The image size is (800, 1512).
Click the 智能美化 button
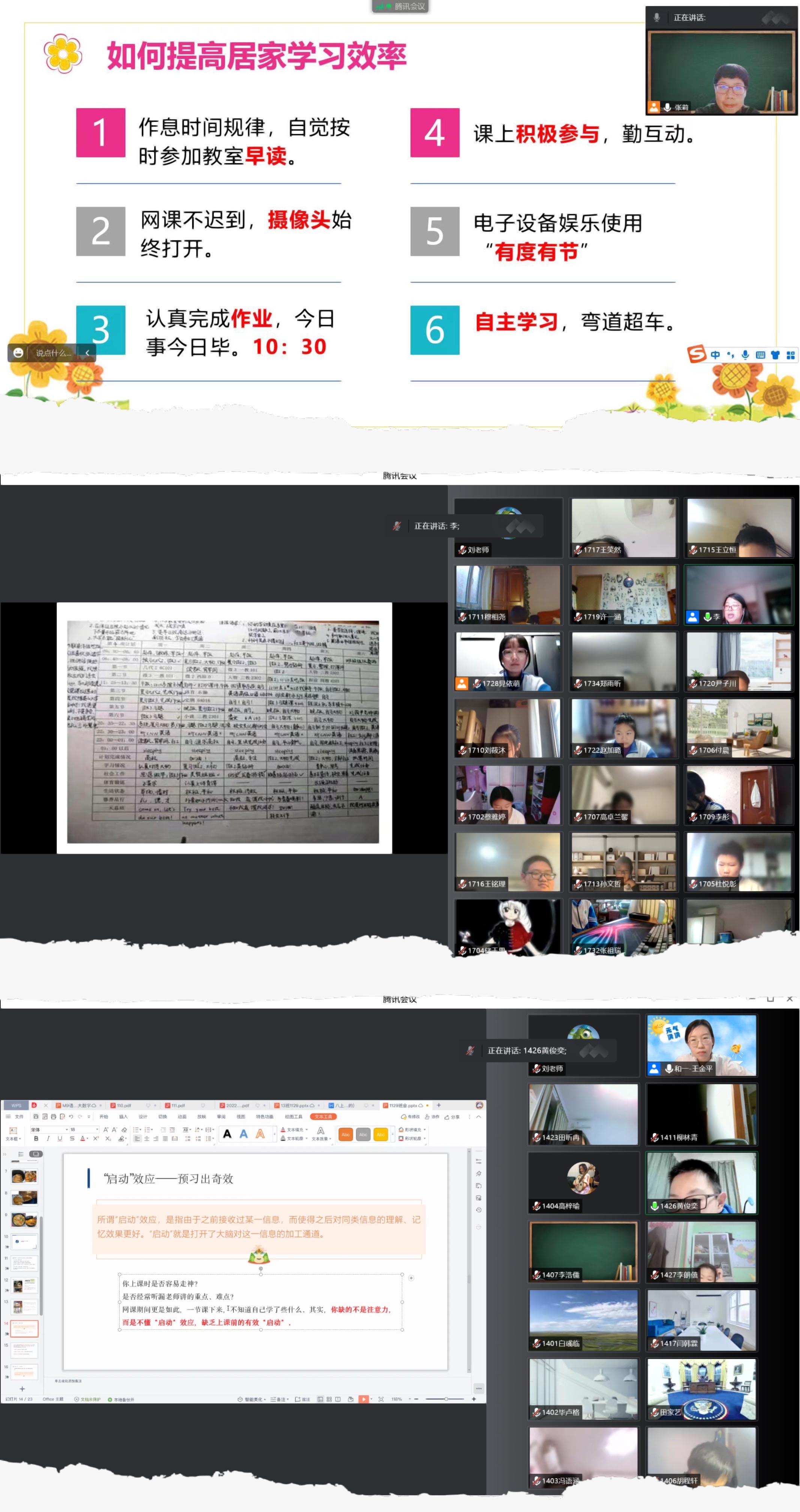[x=252, y=1399]
